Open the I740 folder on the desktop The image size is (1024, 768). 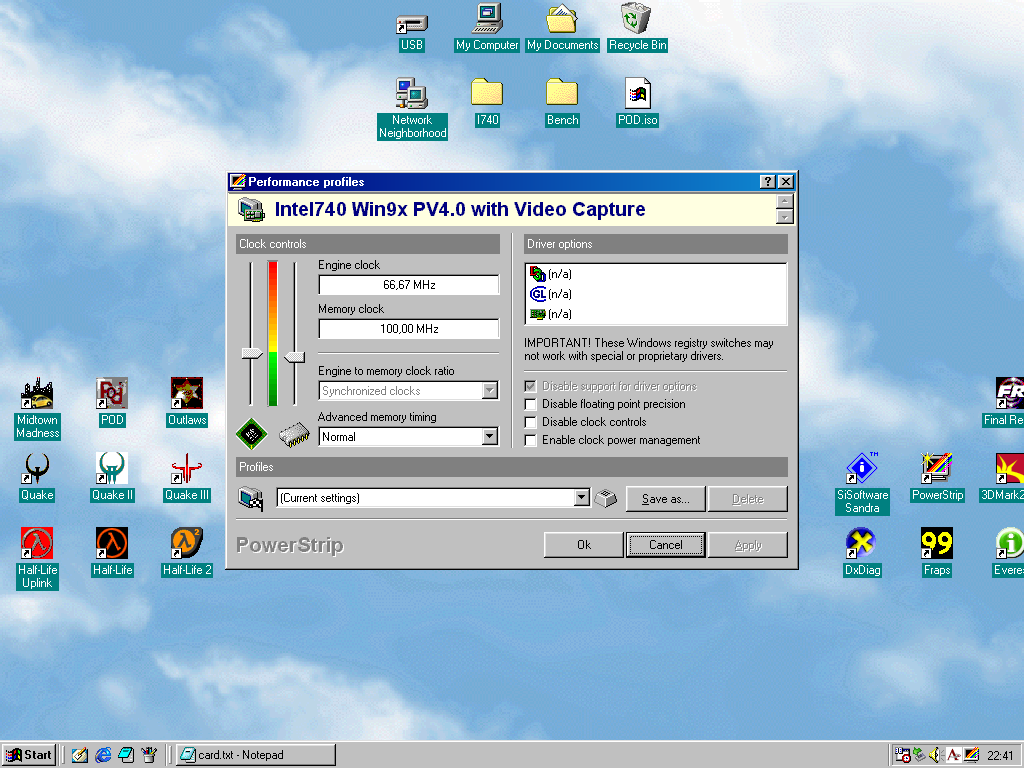click(x=487, y=94)
